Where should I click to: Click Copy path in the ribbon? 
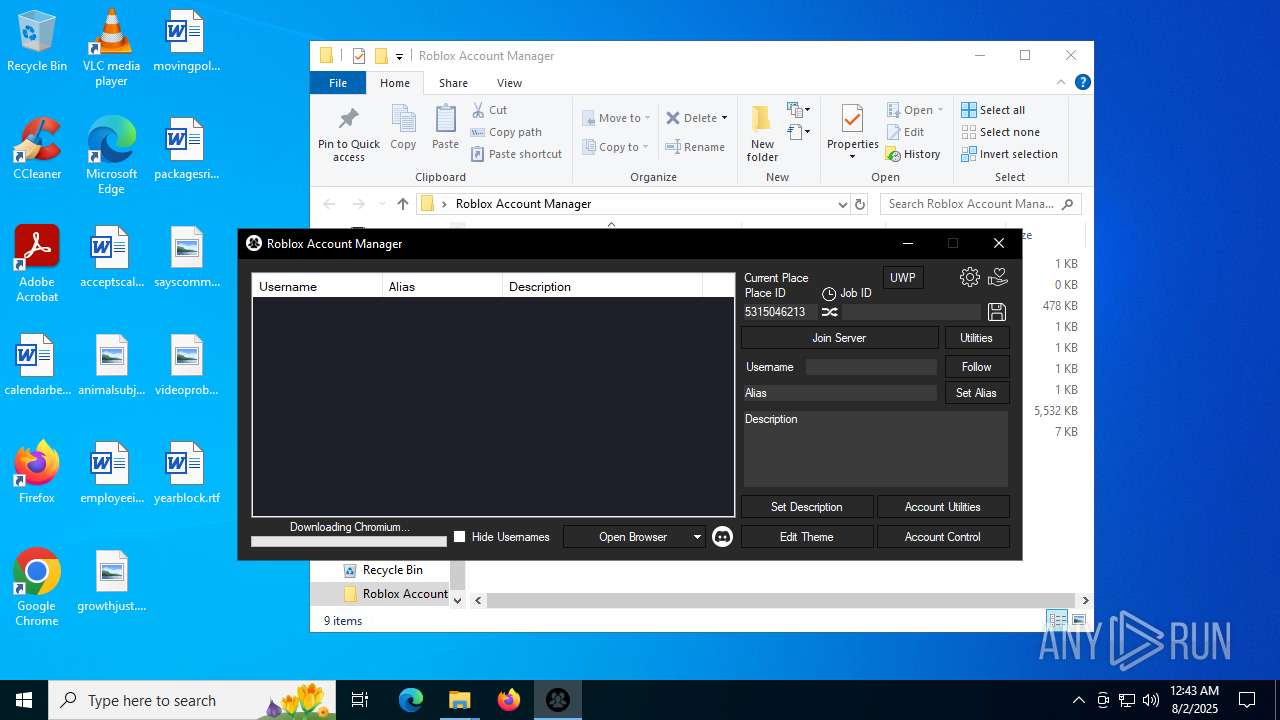pos(506,132)
